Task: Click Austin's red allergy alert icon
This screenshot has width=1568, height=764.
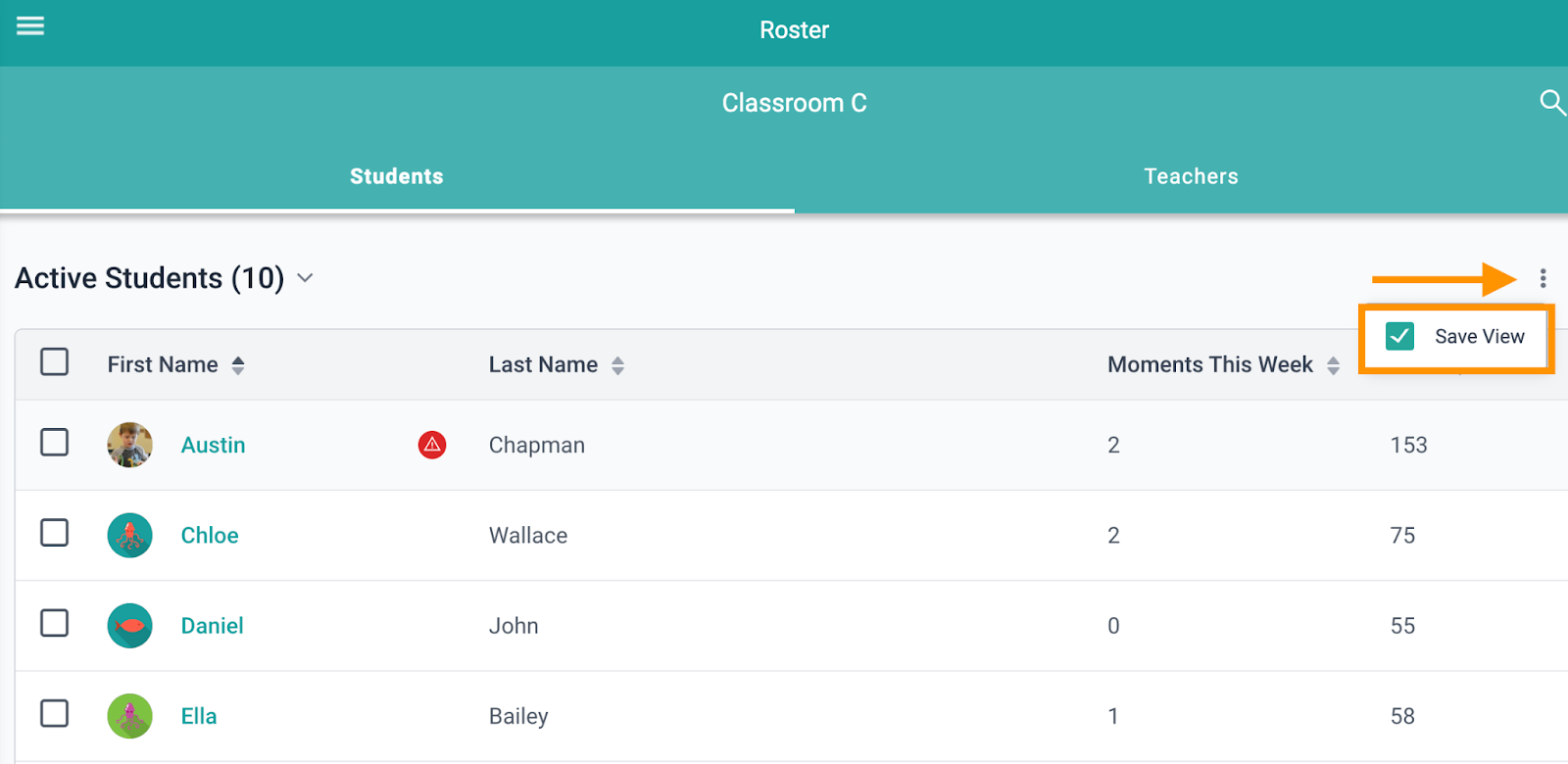Action: [432, 445]
